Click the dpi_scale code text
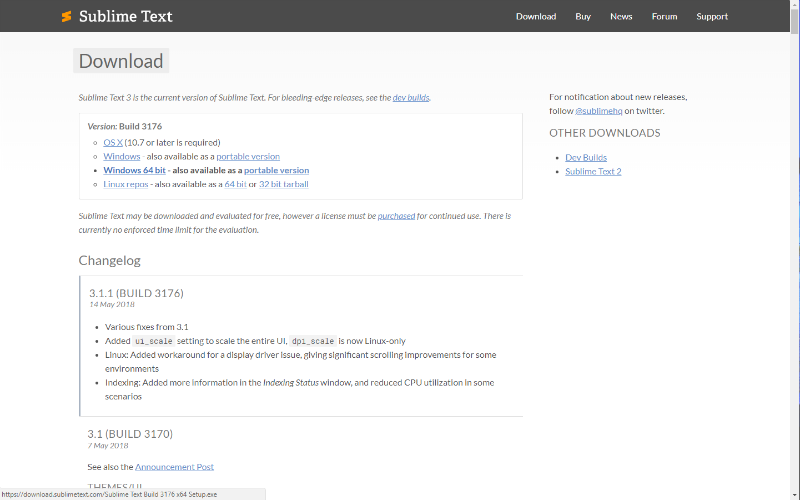 [x=313, y=341]
